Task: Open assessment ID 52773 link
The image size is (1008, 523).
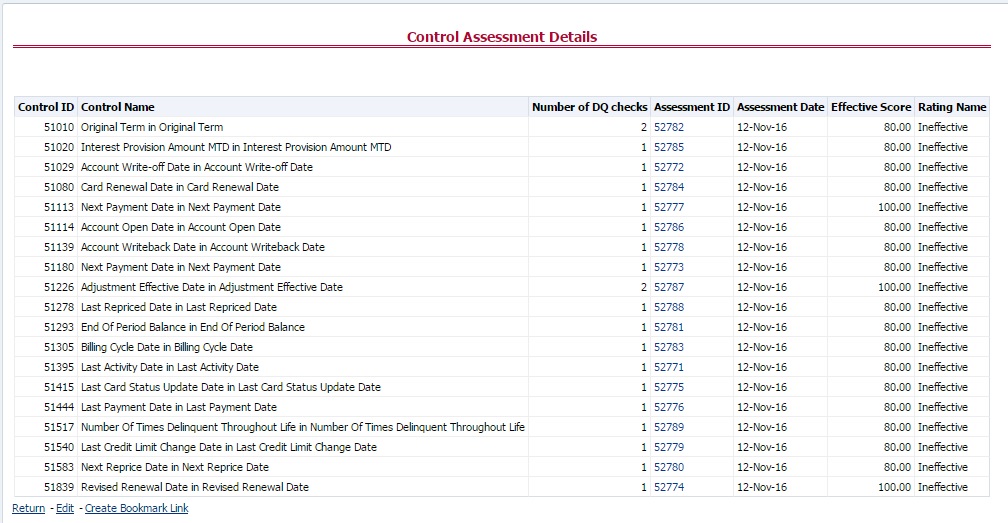Action: 669,267
